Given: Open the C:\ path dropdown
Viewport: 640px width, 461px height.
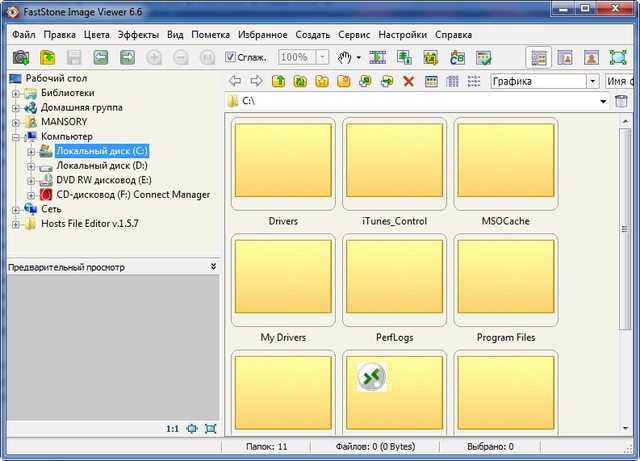Looking at the screenshot, I should 604,101.
